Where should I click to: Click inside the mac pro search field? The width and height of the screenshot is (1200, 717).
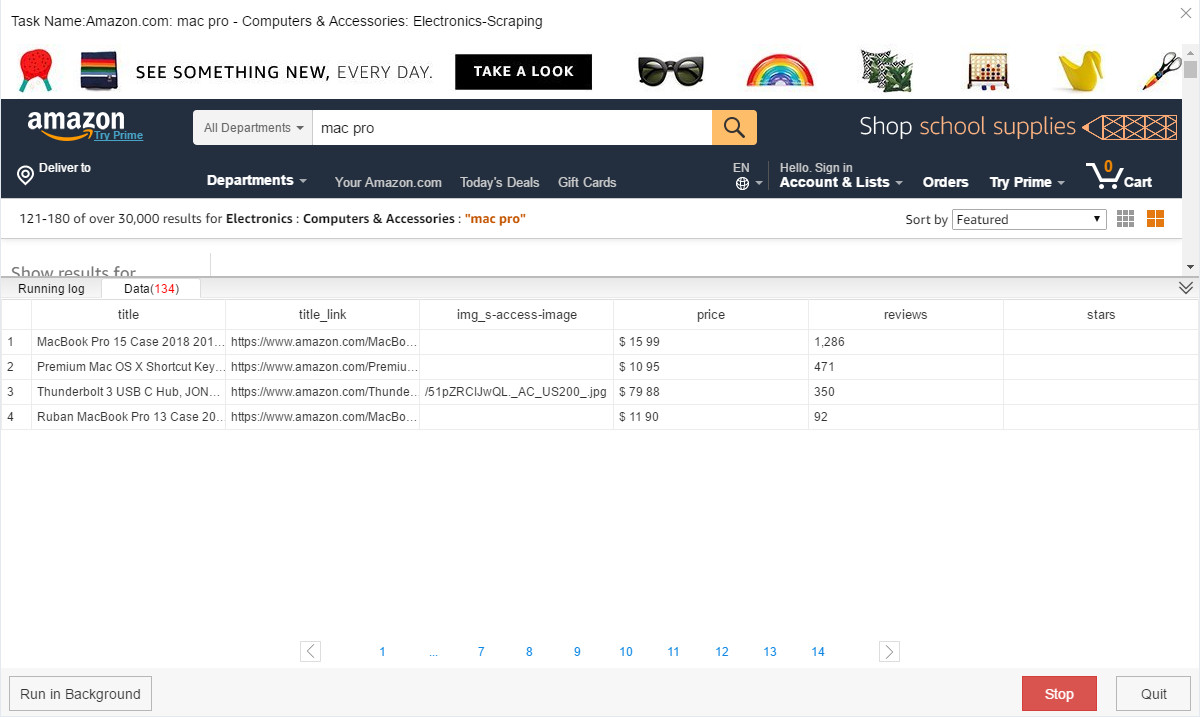coord(512,128)
